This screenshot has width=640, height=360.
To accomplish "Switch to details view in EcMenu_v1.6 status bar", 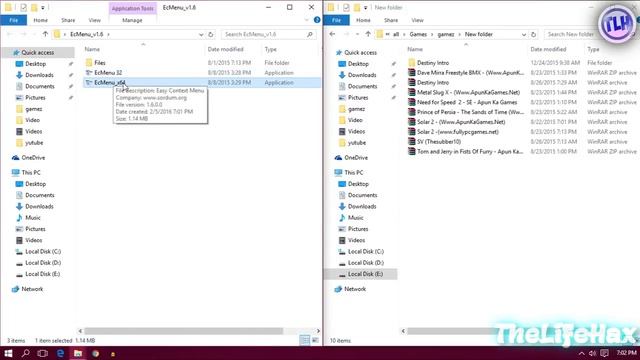I will pos(304,340).
